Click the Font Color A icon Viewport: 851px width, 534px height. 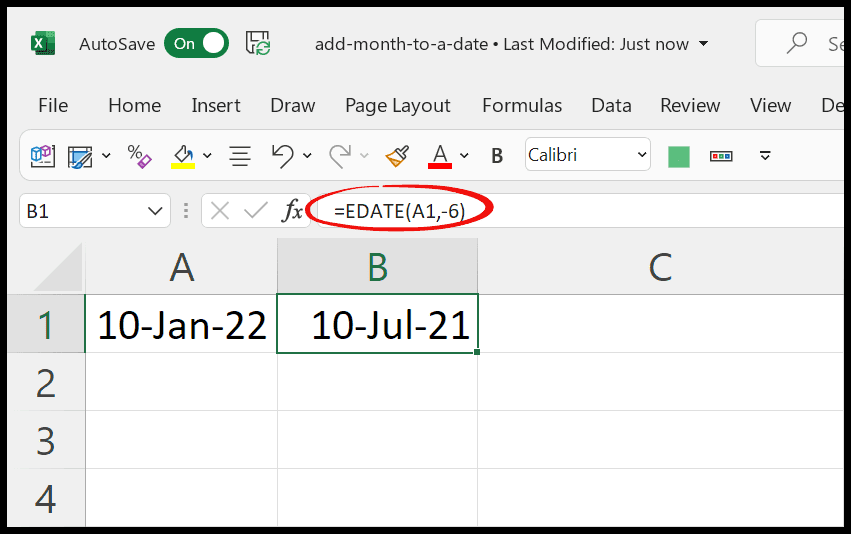[x=440, y=156]
